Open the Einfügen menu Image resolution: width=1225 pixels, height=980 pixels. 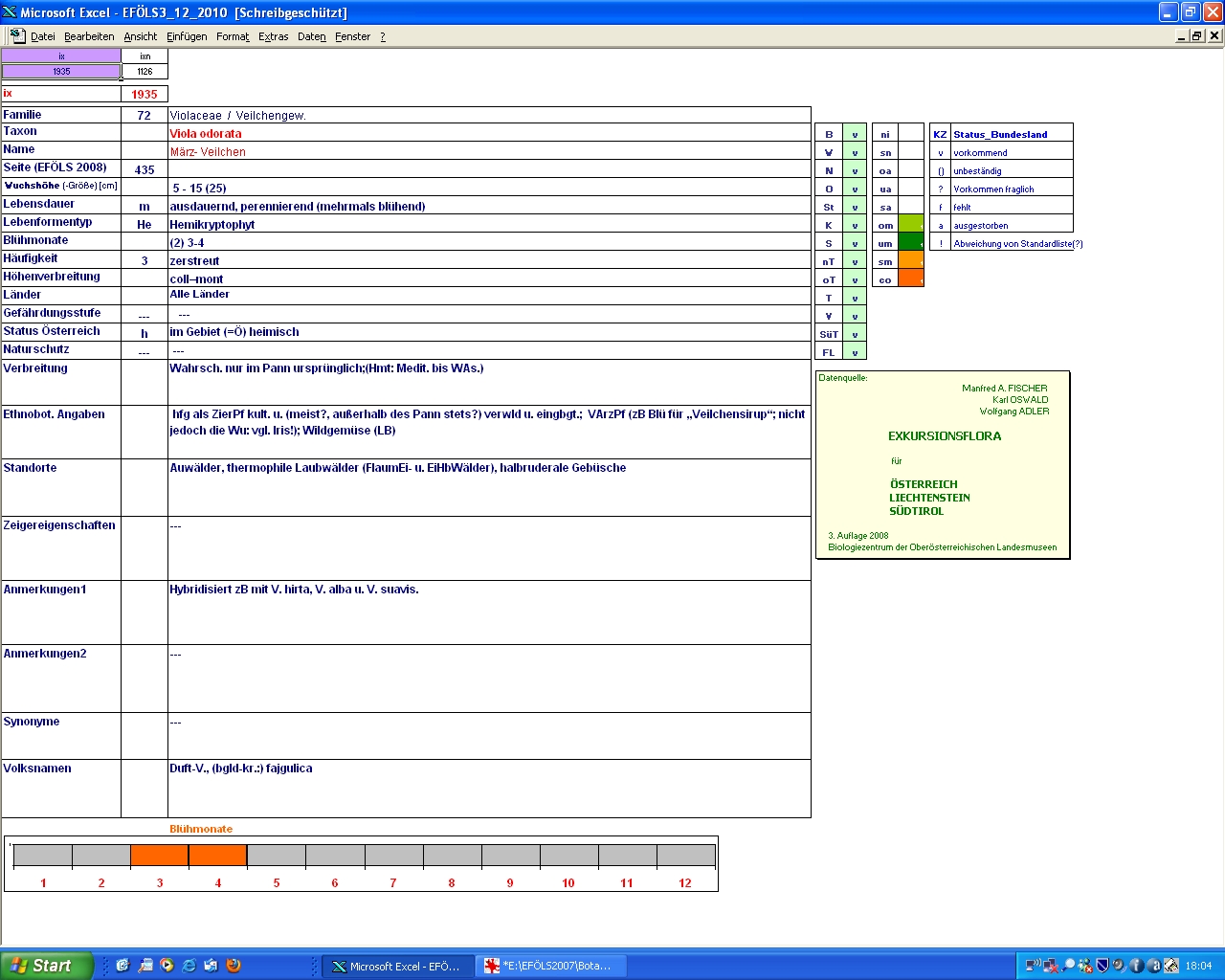187,36
